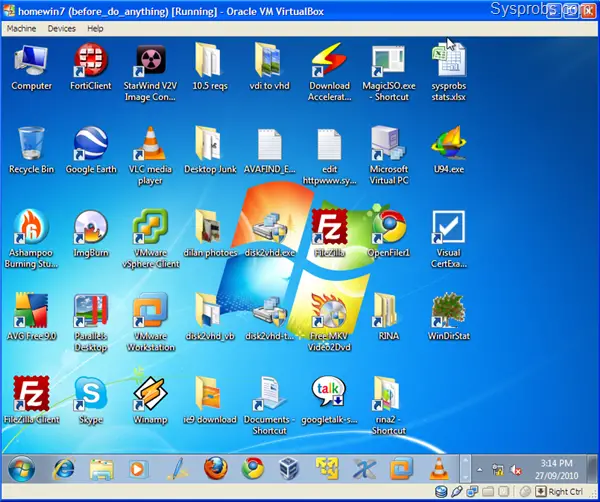Select the Winamp shortcut

(x=150, y=401)
